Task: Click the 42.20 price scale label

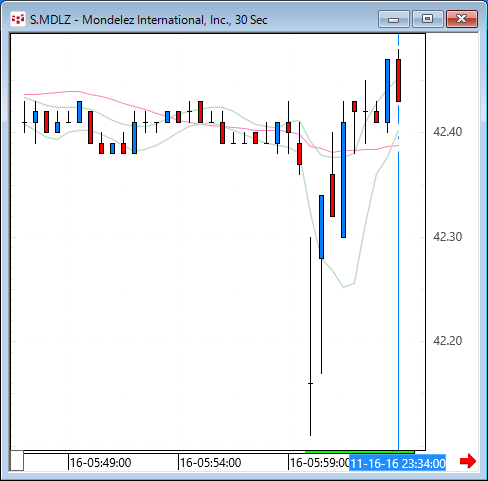Action: click(x=447, y=341)
